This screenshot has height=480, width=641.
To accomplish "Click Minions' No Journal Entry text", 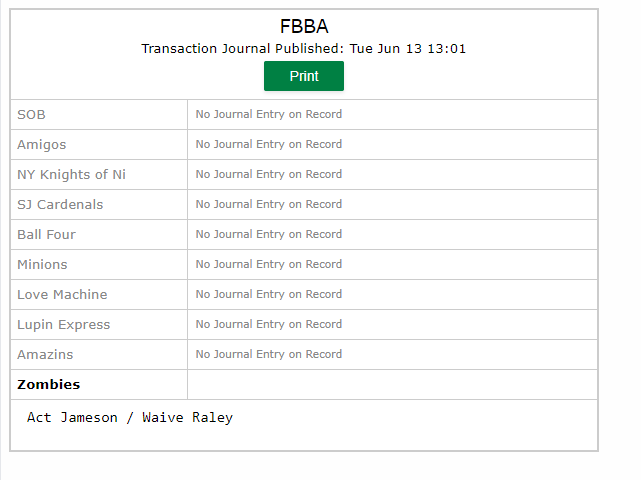I will click(x=269, y=265).
